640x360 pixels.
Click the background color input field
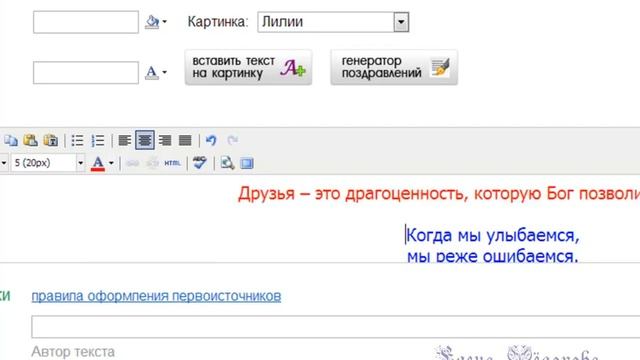click(86, 22)
